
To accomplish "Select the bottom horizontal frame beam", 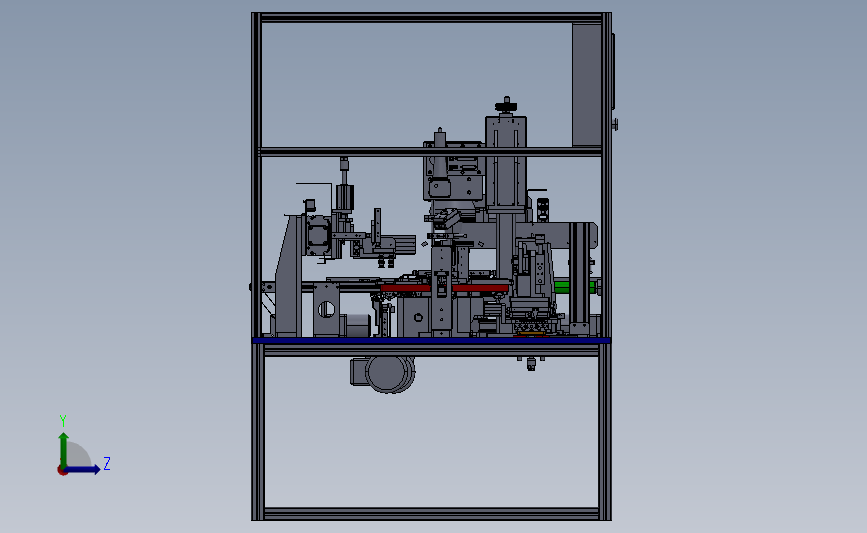I will click(431, 514).
